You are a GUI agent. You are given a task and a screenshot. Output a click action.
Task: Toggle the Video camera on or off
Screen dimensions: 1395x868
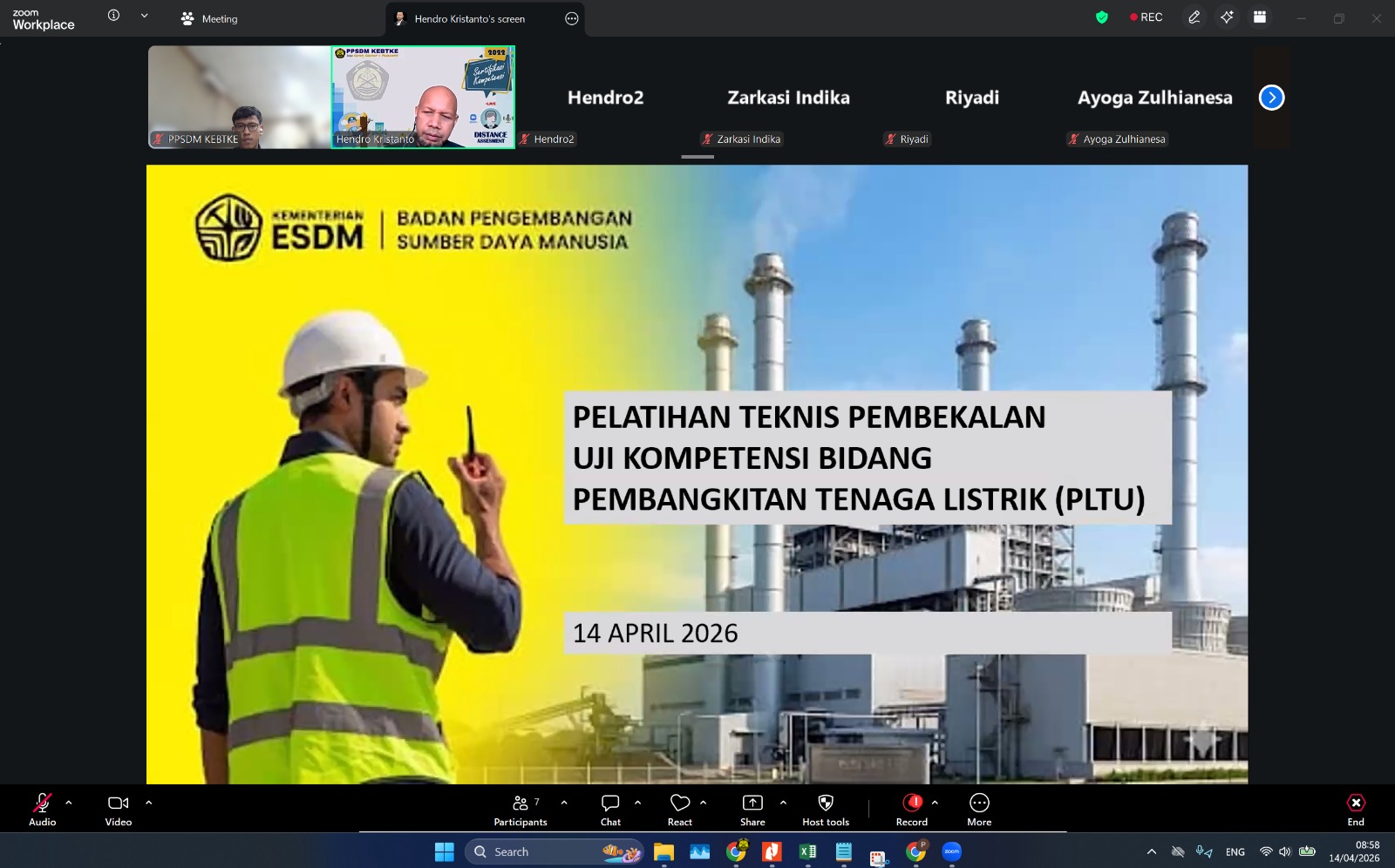click(x=118, y=810)
